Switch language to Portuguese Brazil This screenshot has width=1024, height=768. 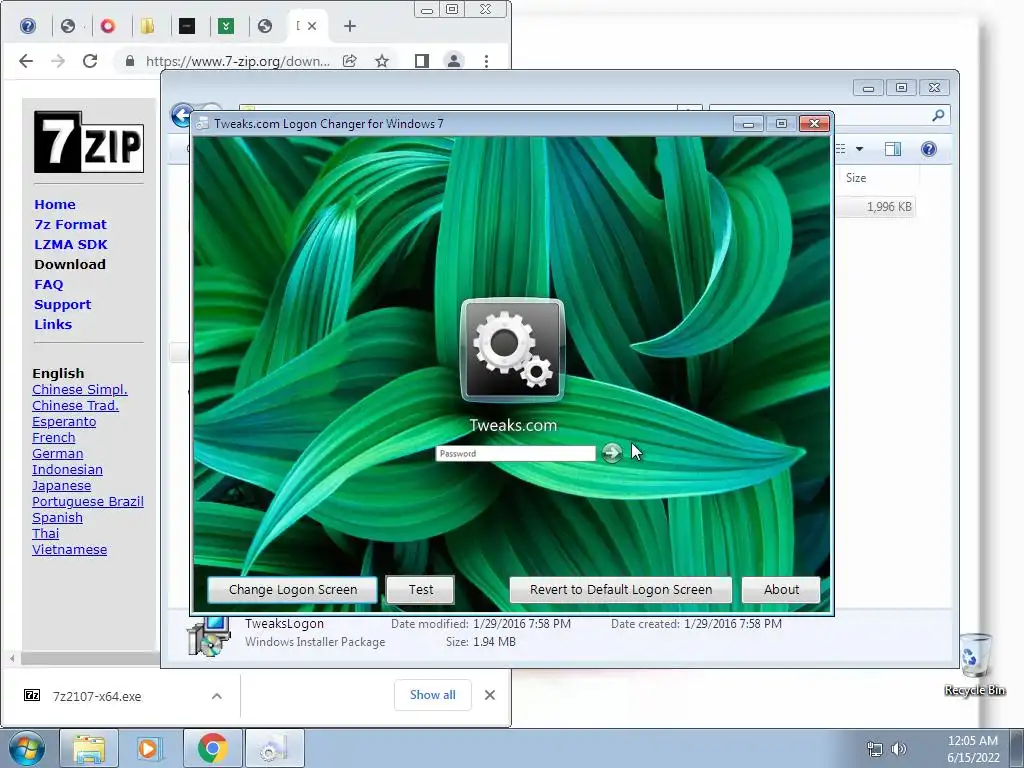(x=88, y=502)
